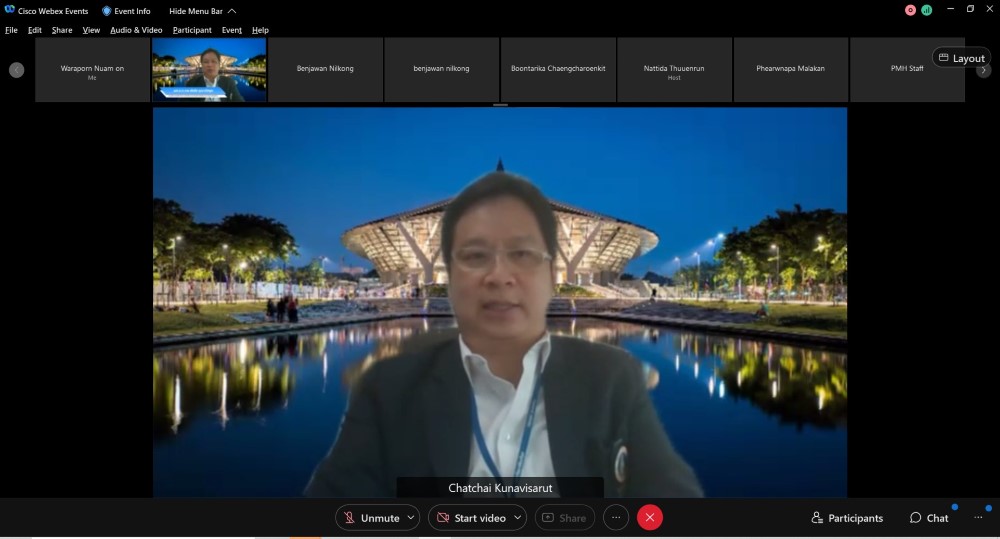Viewport: 1000px width, 539px height.
Task: Select the speaker video thumbnail in the strip
Action: [209, 69]
